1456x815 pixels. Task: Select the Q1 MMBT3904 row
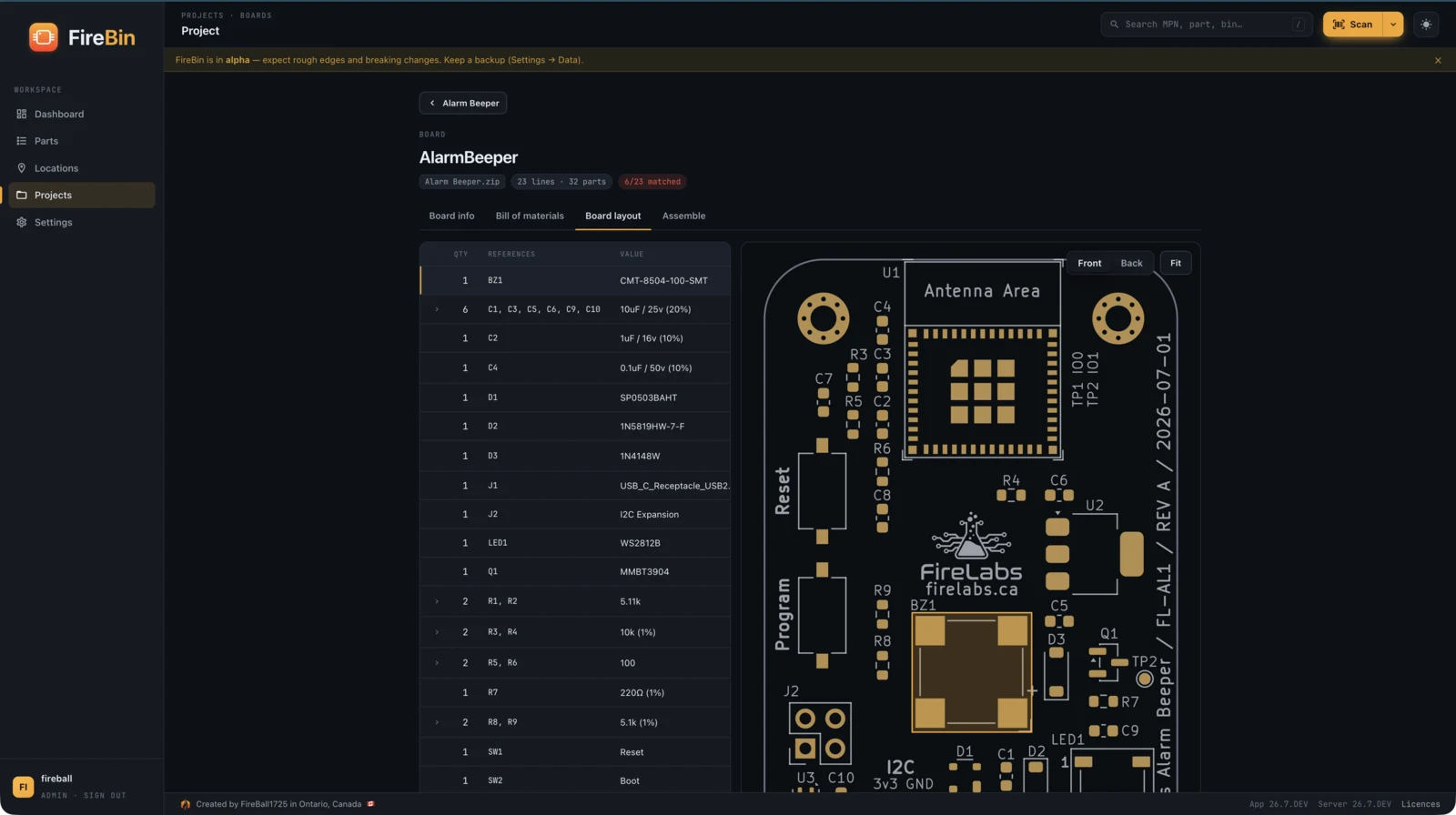[575, 572]
